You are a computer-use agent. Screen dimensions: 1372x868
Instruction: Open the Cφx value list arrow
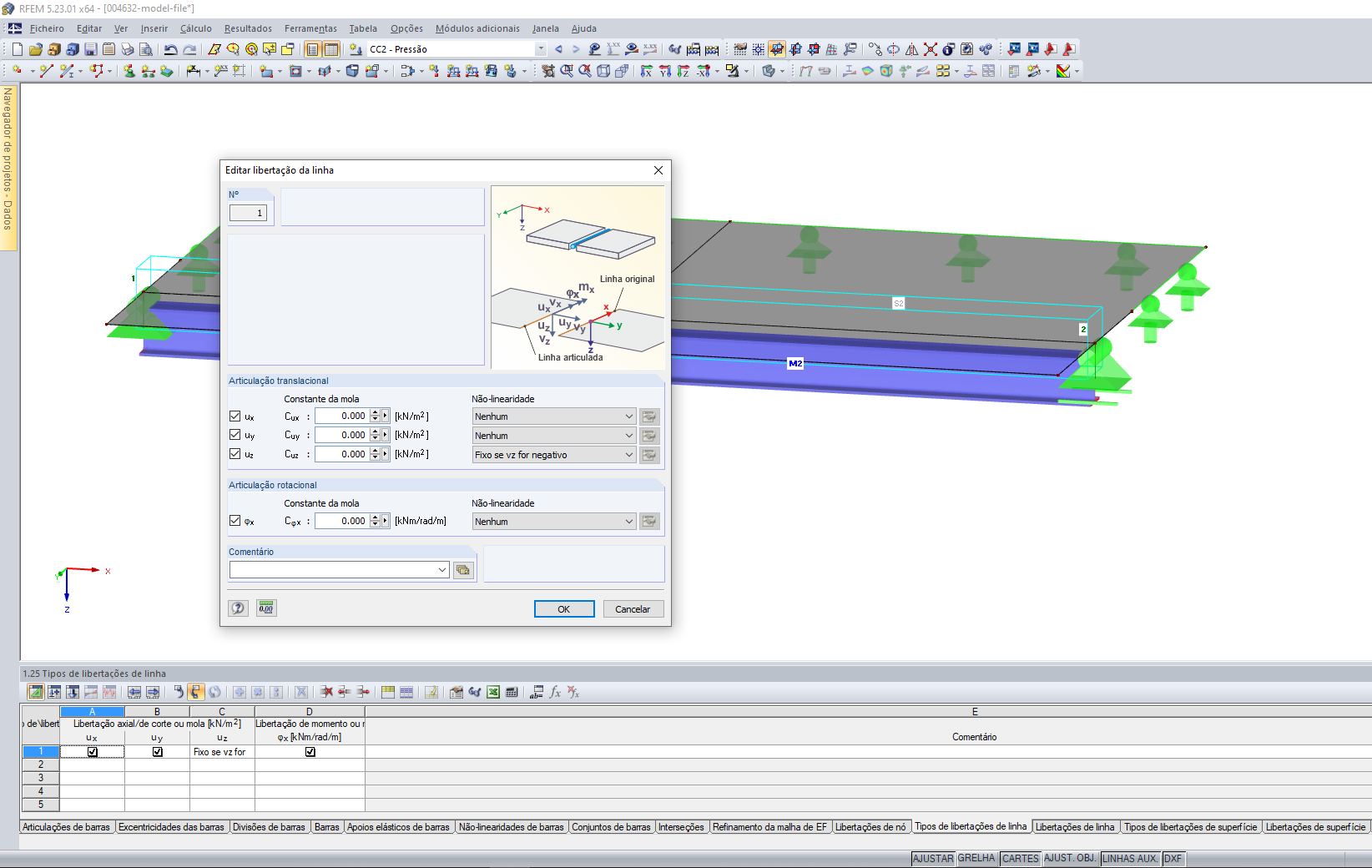tap(386, 521)
